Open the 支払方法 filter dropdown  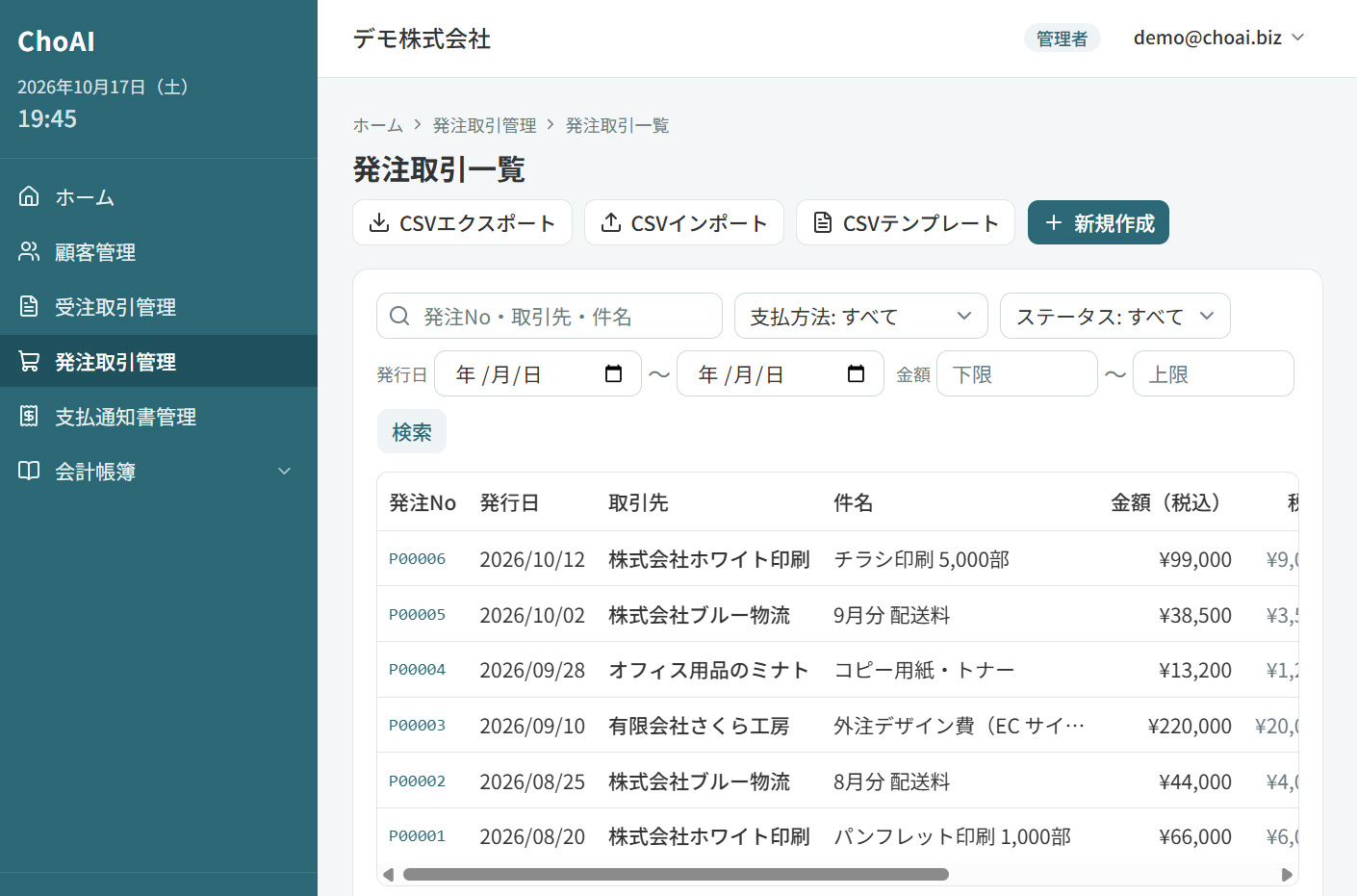coord(861,316)
